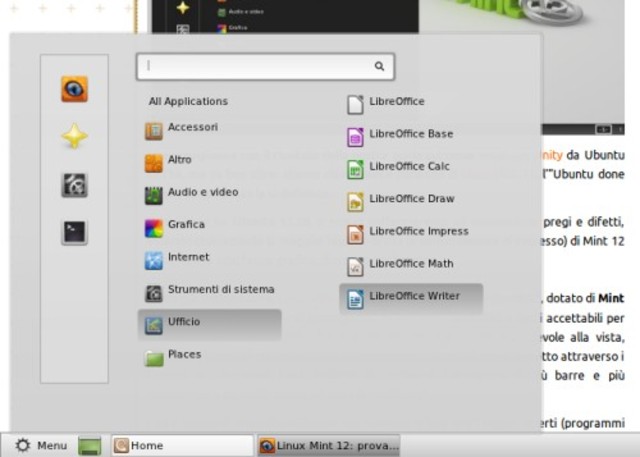This screenshot has width=640, height=457.
Task: Select the Internet category
Action: point(209,260)
